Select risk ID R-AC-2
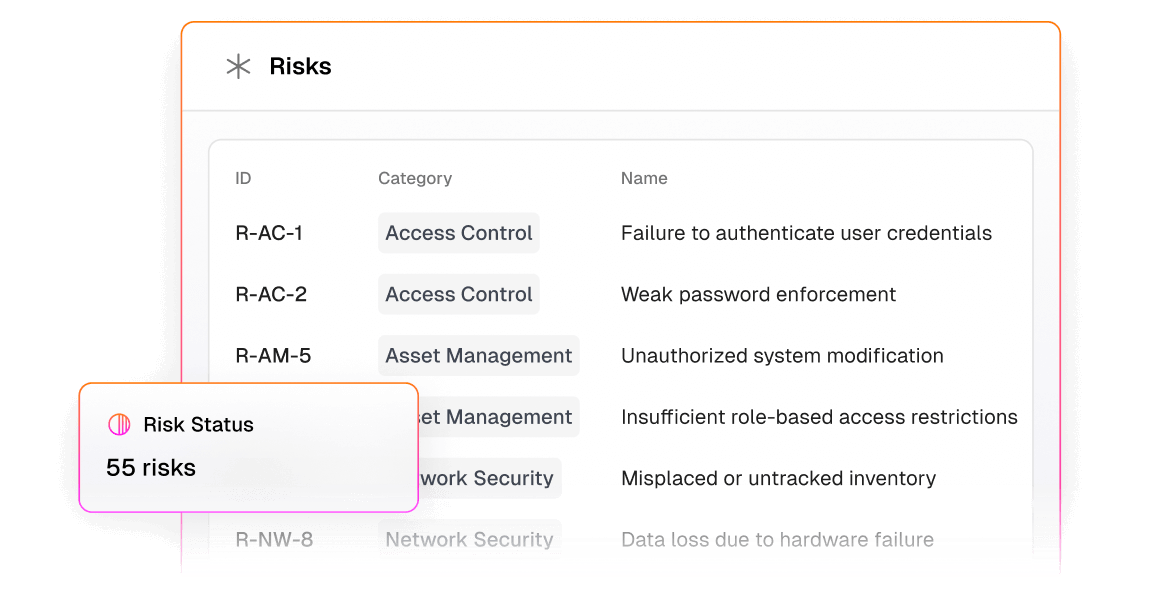Image resolution: width=1174 pixels, height=600 pixels. point(271,294)
